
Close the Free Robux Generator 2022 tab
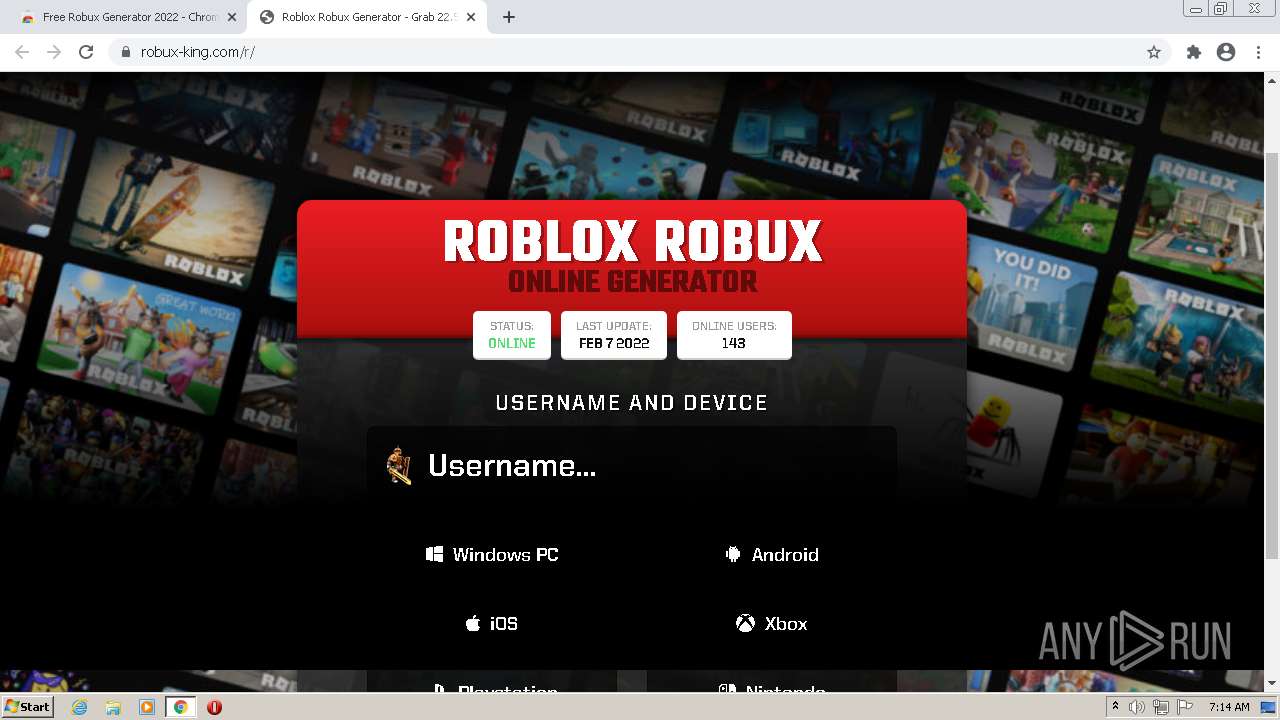pyautogui.click(x=232, y=17)
